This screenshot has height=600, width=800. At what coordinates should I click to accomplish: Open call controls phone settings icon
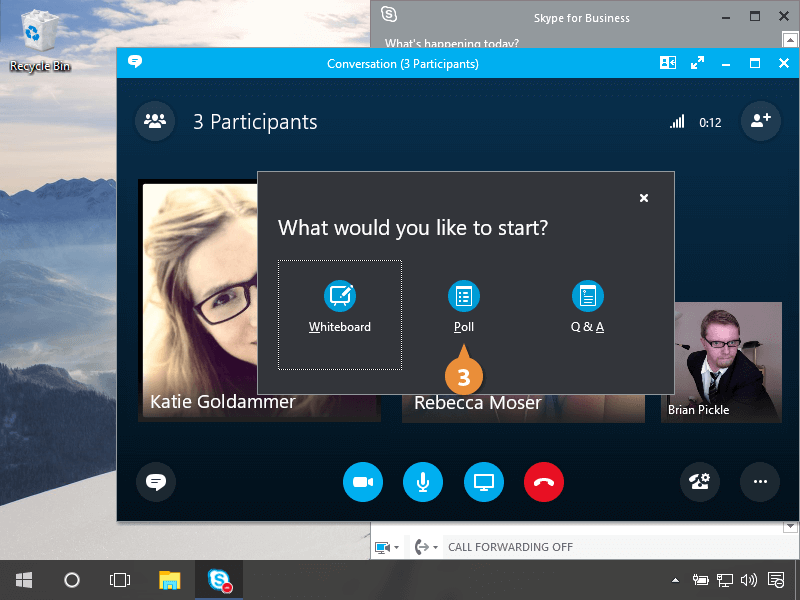(x=699, y=482)
